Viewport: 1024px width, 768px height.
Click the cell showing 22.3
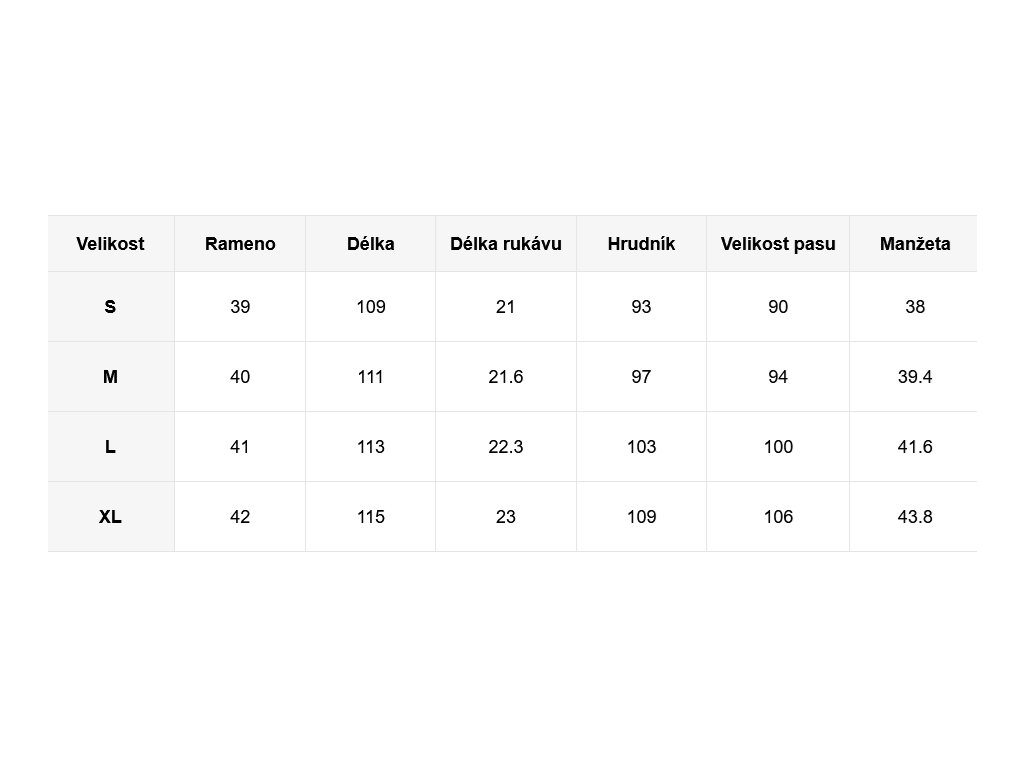click(506, 447)
